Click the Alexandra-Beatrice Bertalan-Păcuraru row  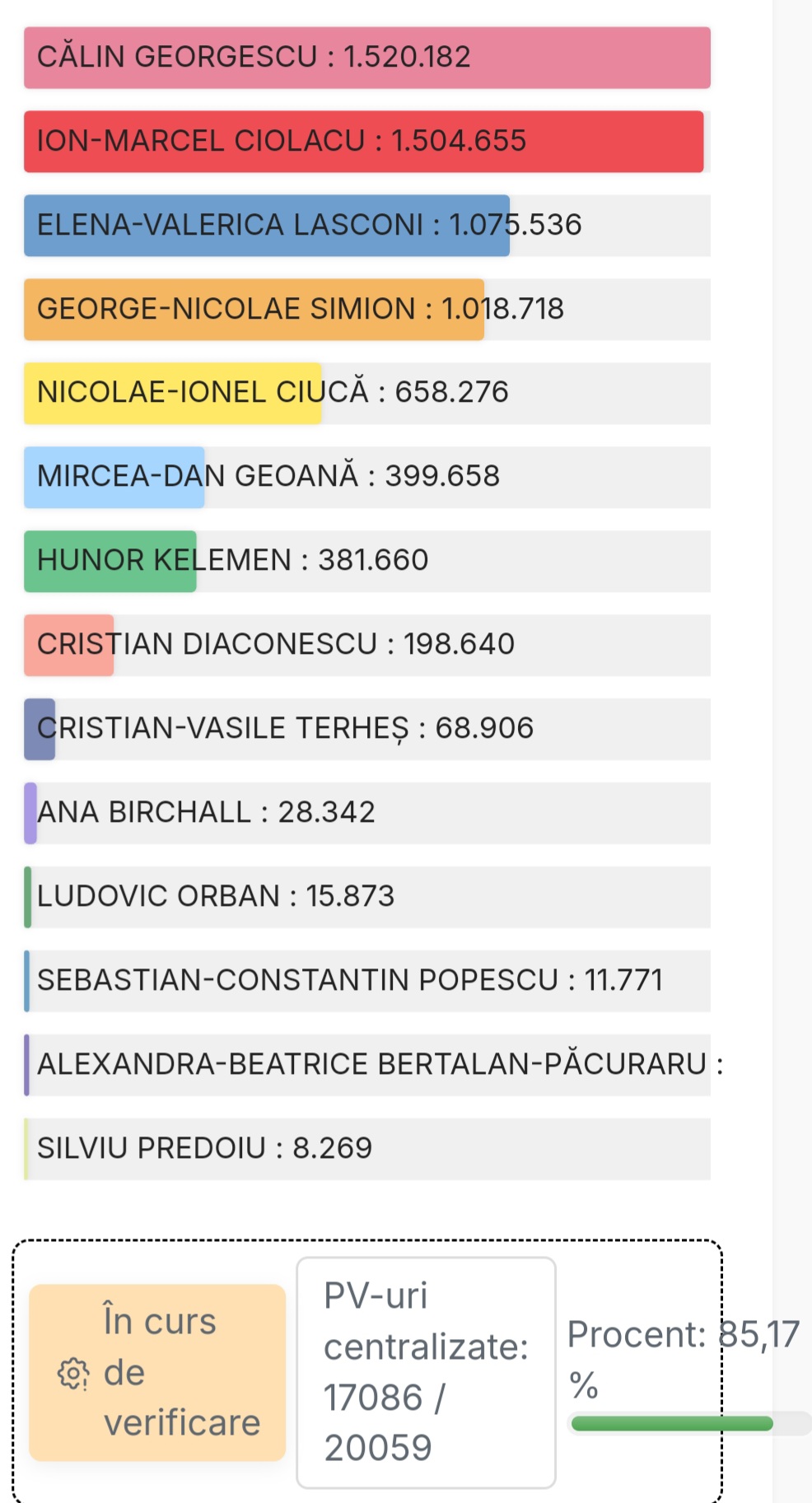(366, 1066)
